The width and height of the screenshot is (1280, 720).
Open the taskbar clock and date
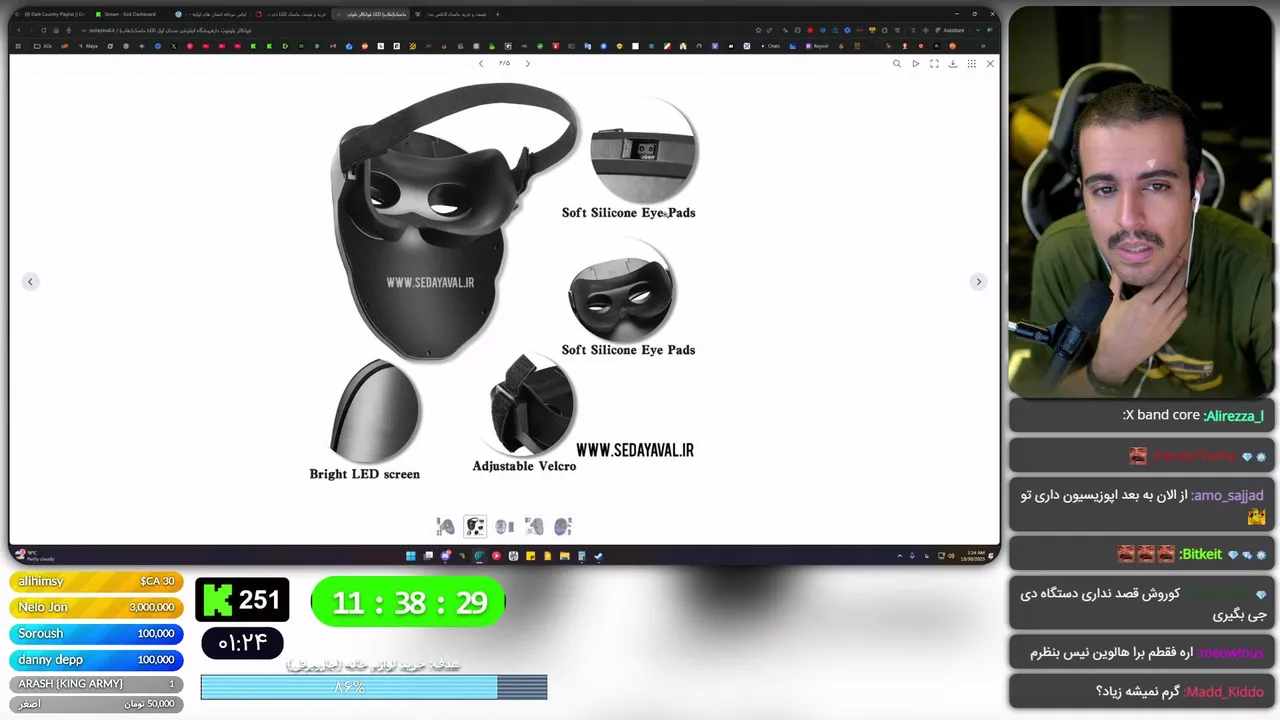974,556
